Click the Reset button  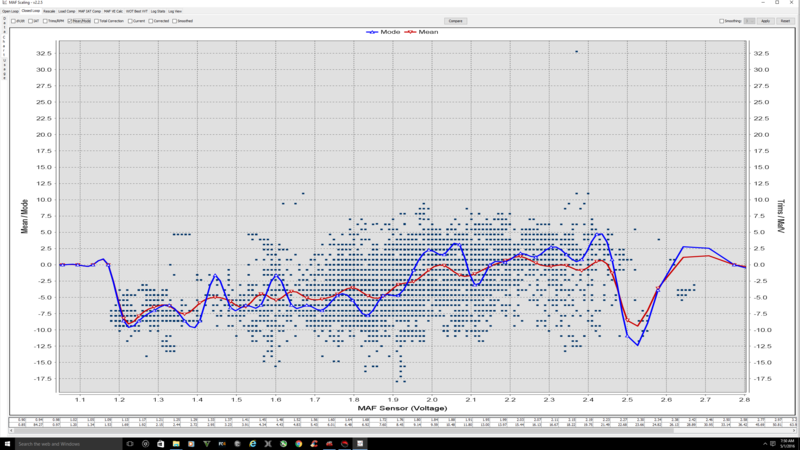(785, 21)
